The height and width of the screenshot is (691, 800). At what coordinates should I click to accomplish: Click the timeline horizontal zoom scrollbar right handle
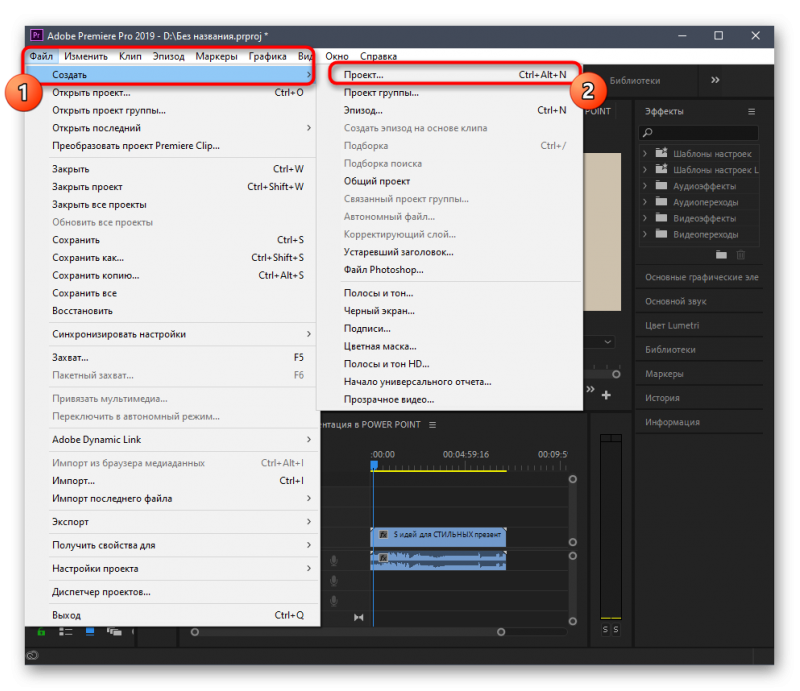(501, 632)
